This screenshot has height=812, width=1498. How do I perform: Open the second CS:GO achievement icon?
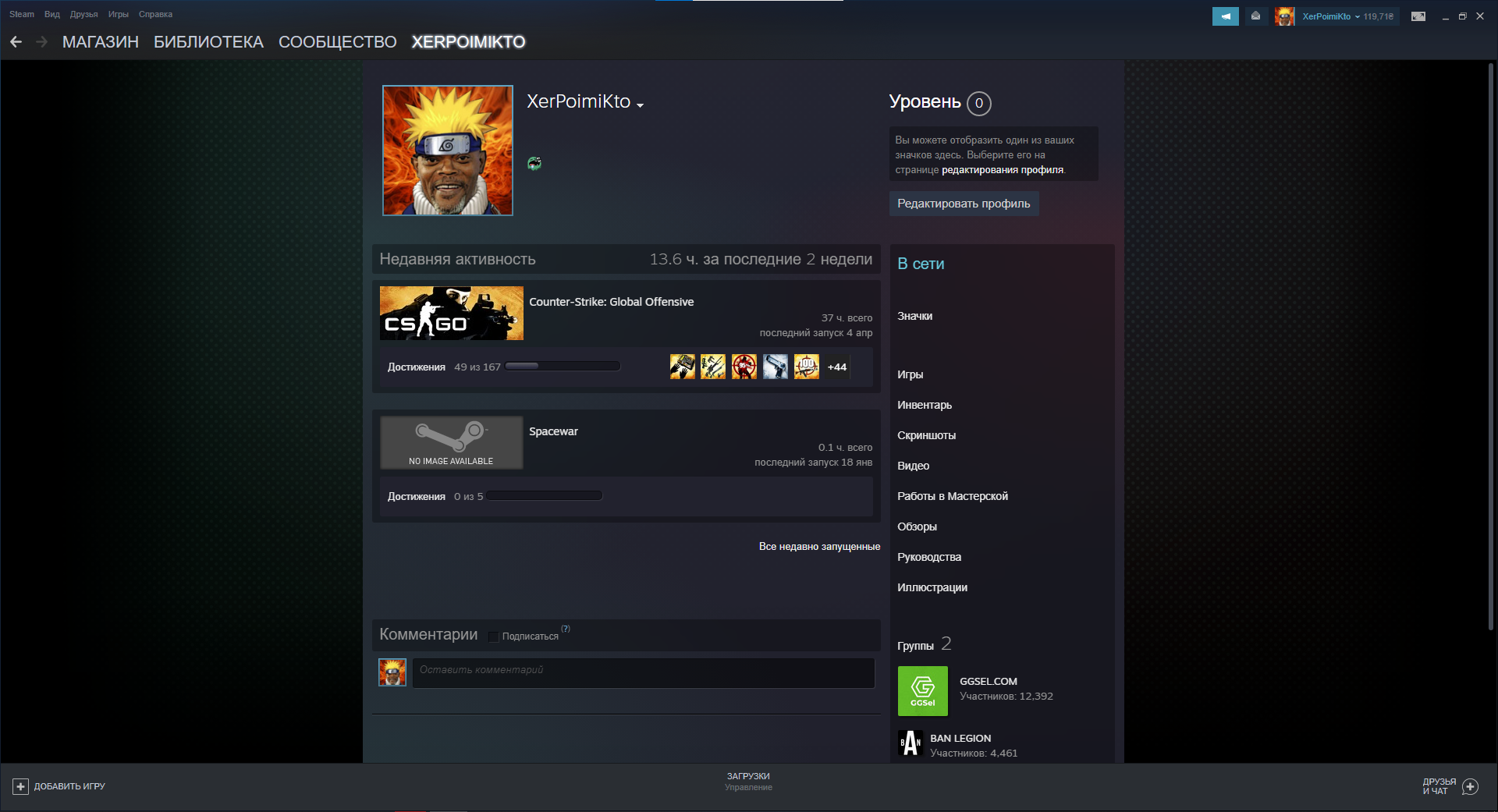[713, 367]
